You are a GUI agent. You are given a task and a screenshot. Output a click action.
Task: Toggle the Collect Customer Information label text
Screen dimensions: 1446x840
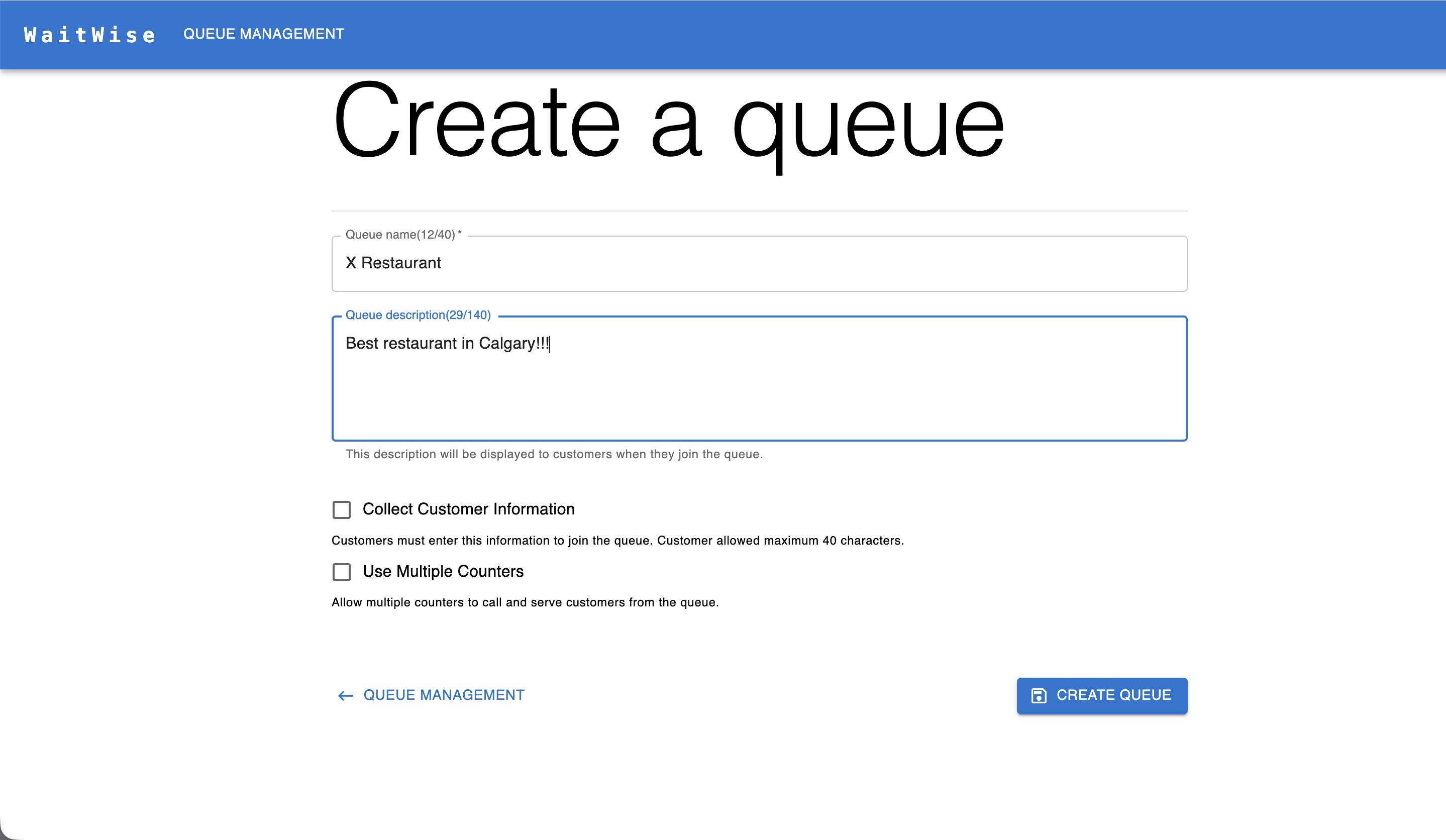pos(468,509)
